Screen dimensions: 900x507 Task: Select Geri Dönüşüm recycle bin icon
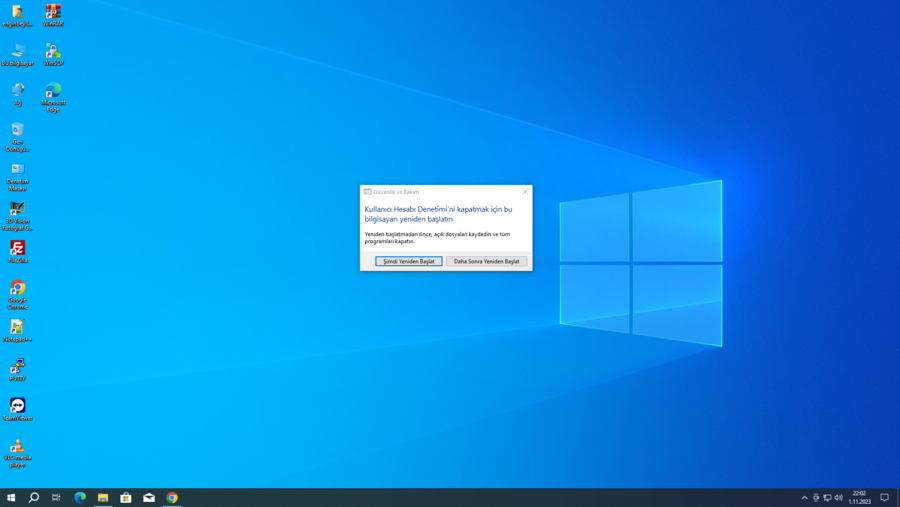pyautogui.click(x=17, y=137)
